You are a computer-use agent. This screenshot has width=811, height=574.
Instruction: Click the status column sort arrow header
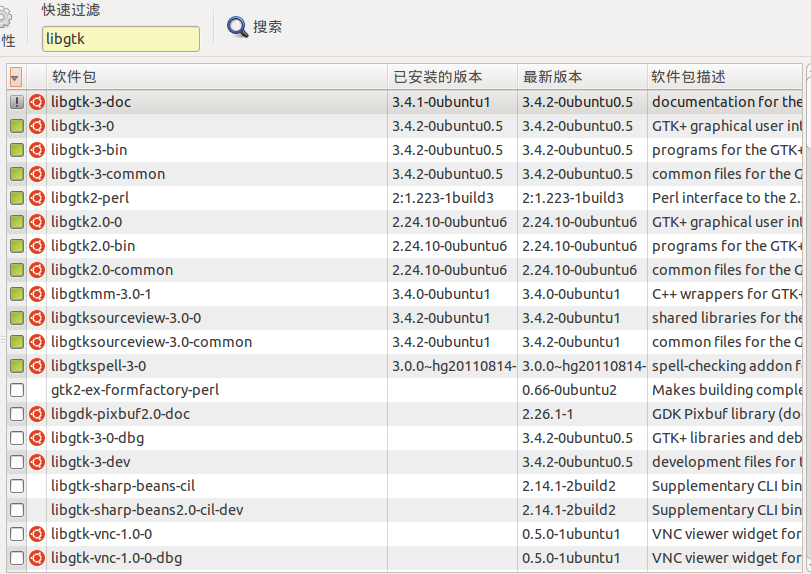(16, 77)
